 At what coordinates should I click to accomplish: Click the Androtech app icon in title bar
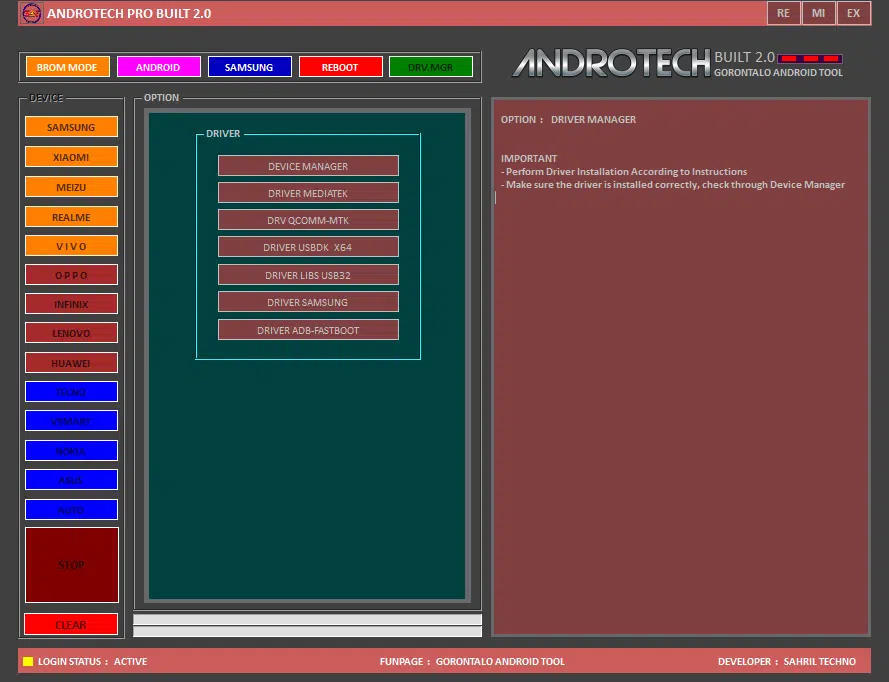(x=31, y=13)
